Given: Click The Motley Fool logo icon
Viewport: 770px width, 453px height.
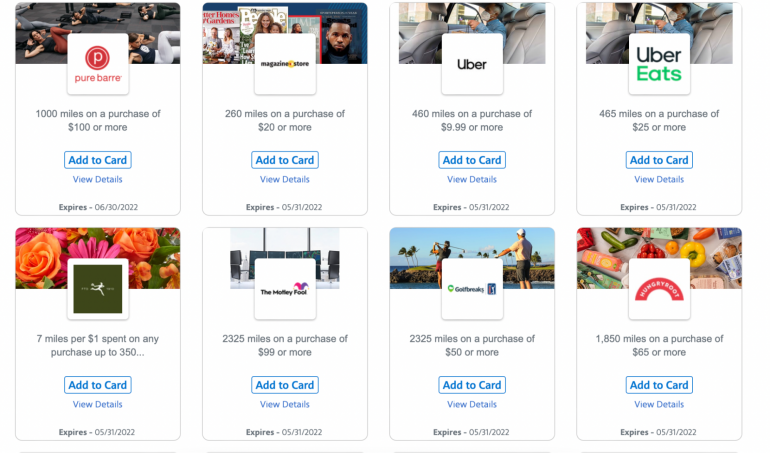Looking at the screenshot, I should [285, 289].
